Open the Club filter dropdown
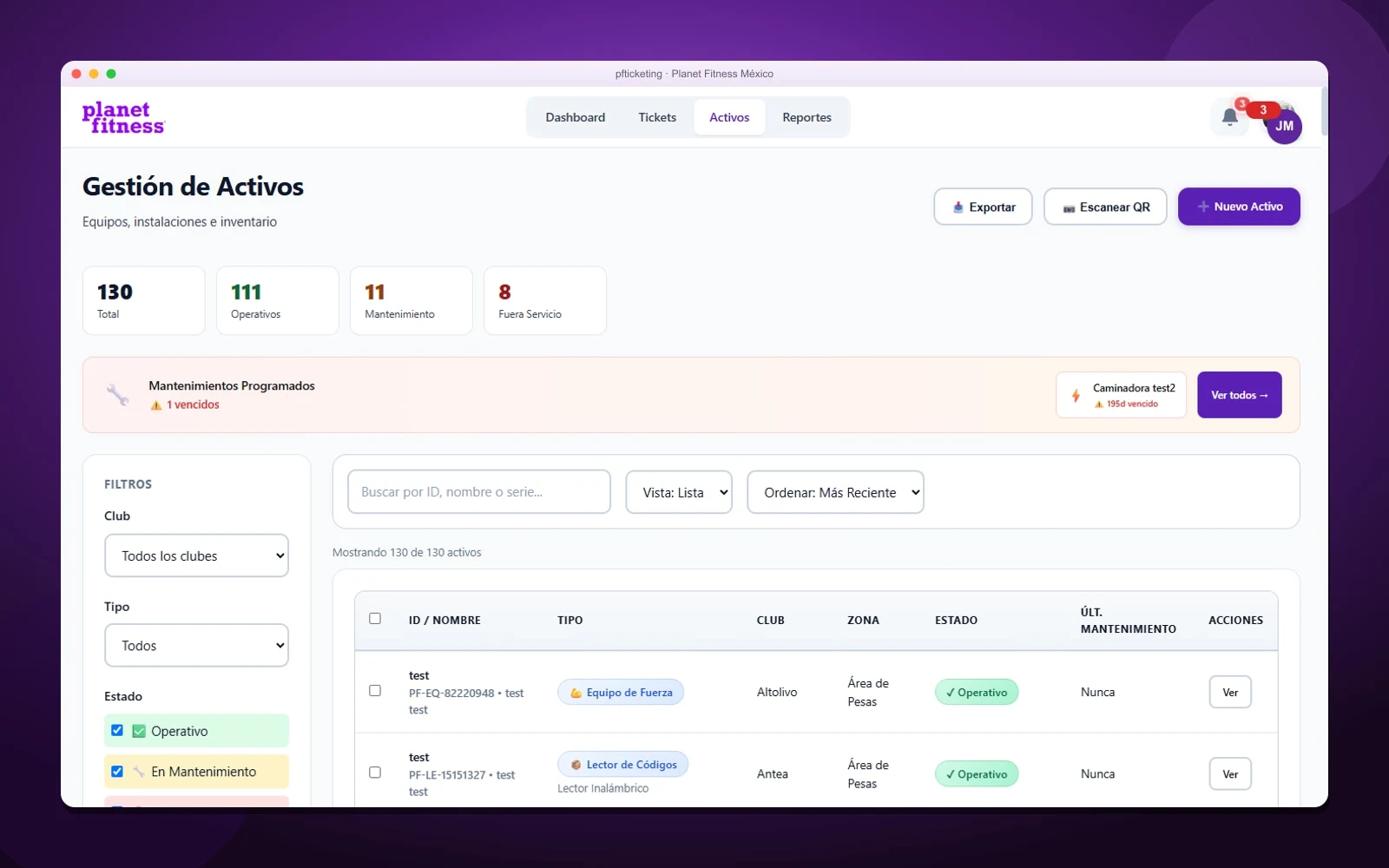The image size is (1389, 868). pos(196,556)
